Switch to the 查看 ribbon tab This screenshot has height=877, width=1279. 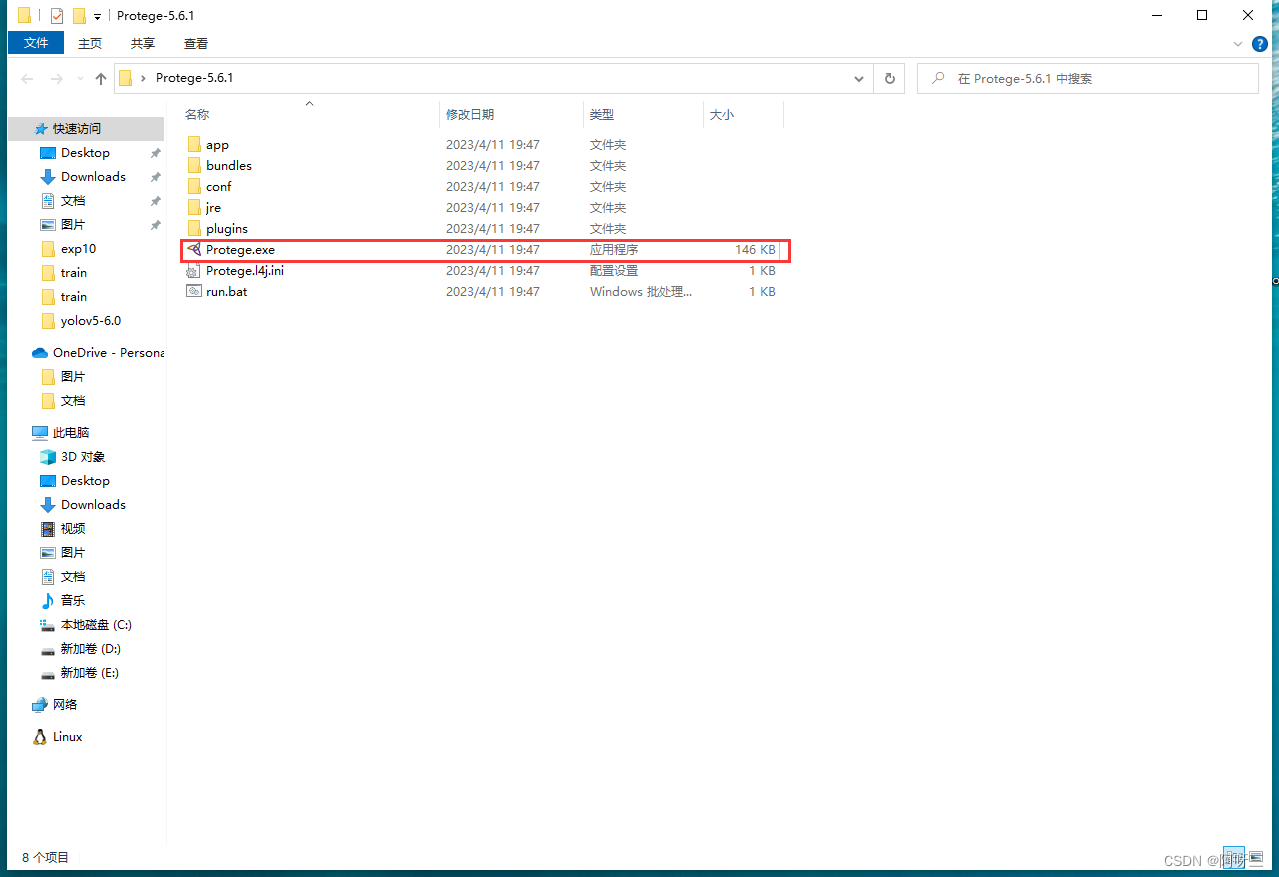pos(196,43)
